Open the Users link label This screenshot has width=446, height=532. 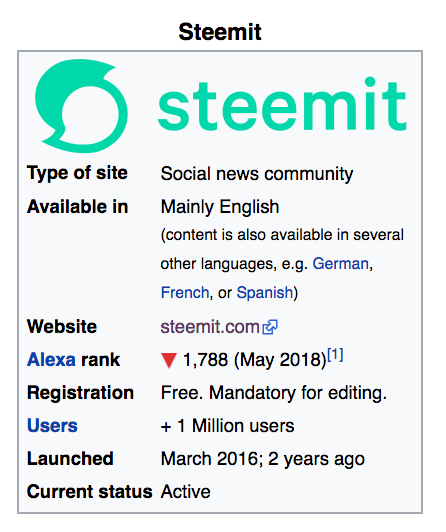coord(52,425)
